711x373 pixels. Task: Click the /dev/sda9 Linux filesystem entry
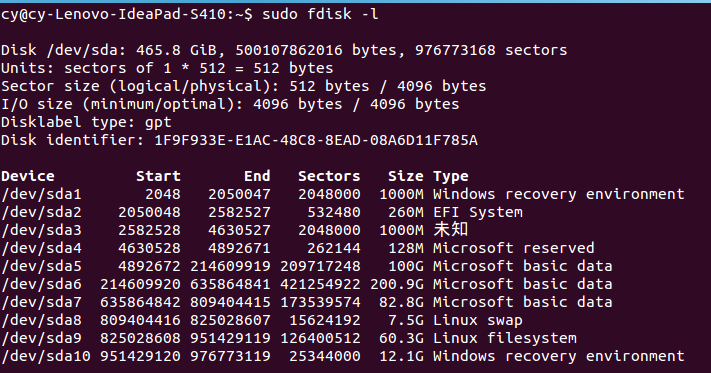point(289,338)
